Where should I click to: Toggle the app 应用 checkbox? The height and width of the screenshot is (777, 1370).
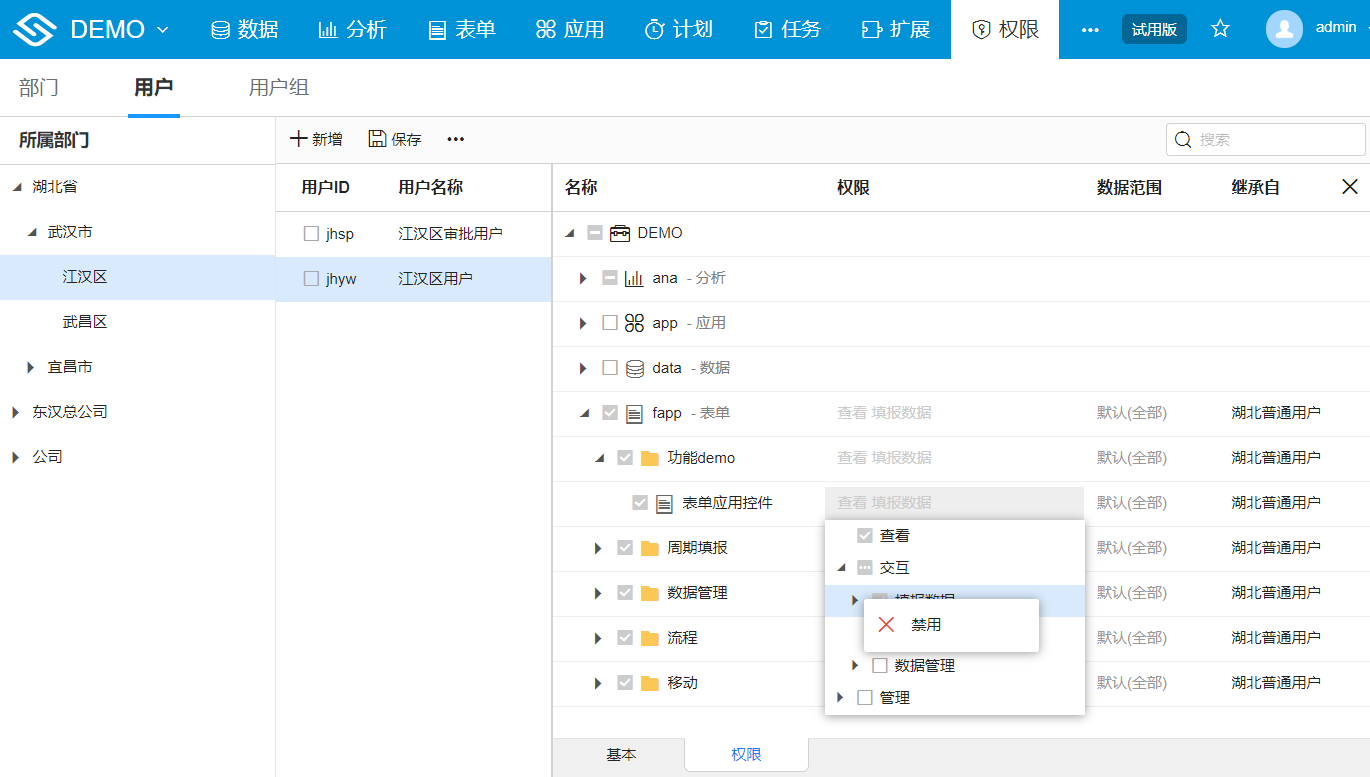pos(610,323)
